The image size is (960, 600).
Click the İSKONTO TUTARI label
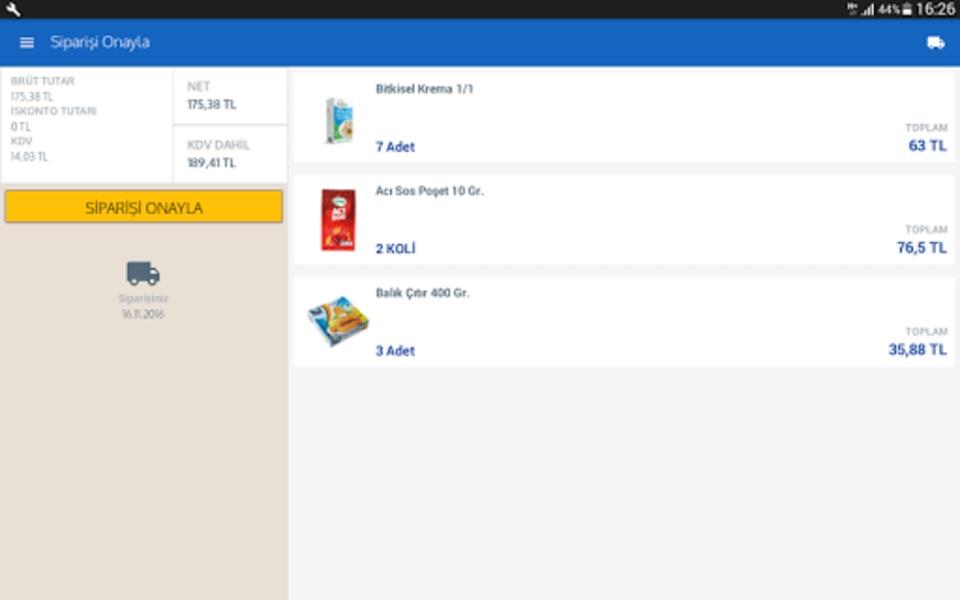pyautogui.click(x=53, y=111)
